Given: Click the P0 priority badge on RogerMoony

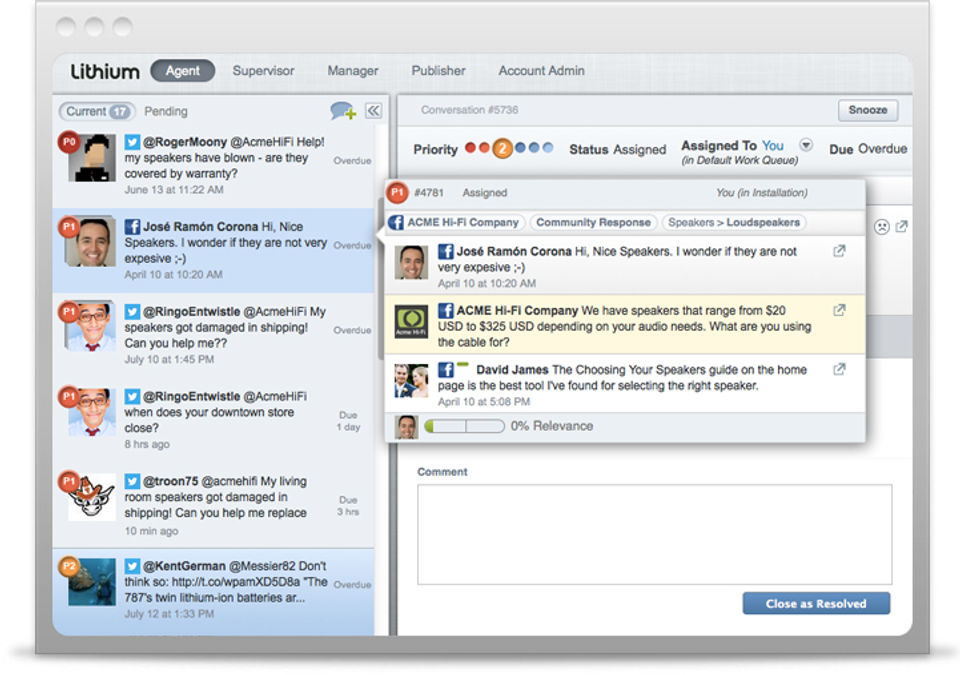Looking at the screenshot, I should point(69,142).
